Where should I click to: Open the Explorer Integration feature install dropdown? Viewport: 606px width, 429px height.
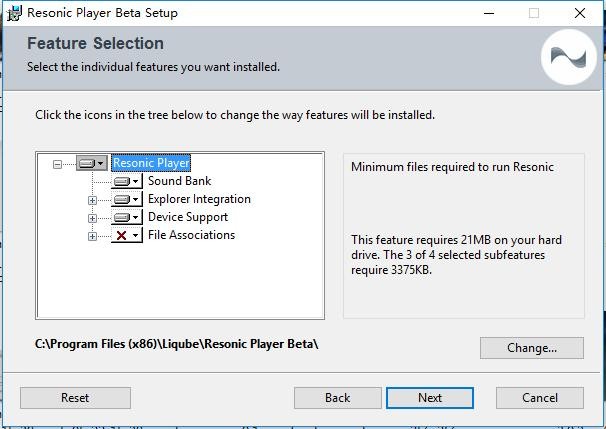[127, 199]
